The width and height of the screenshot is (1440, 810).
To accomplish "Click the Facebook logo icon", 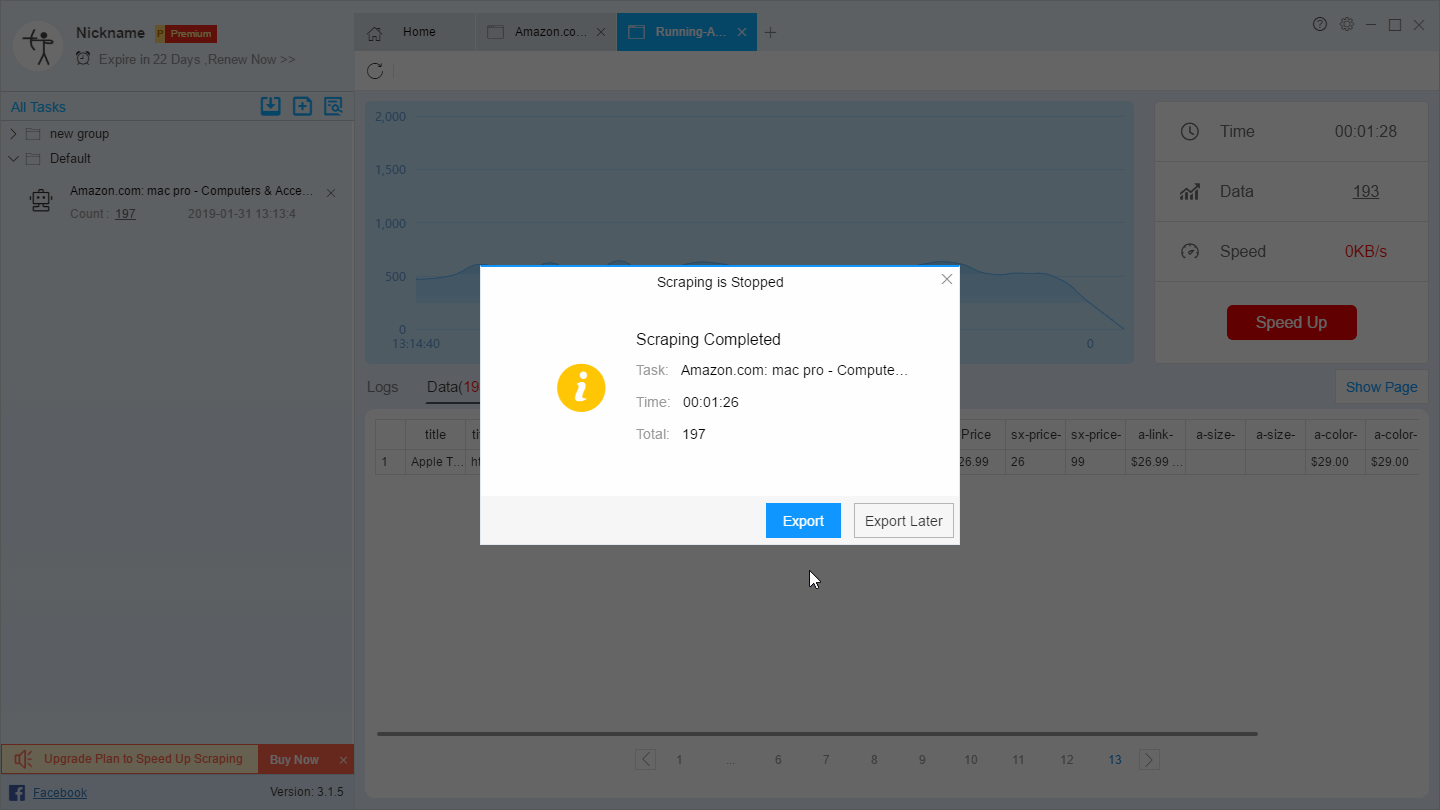I will [17, 793].
